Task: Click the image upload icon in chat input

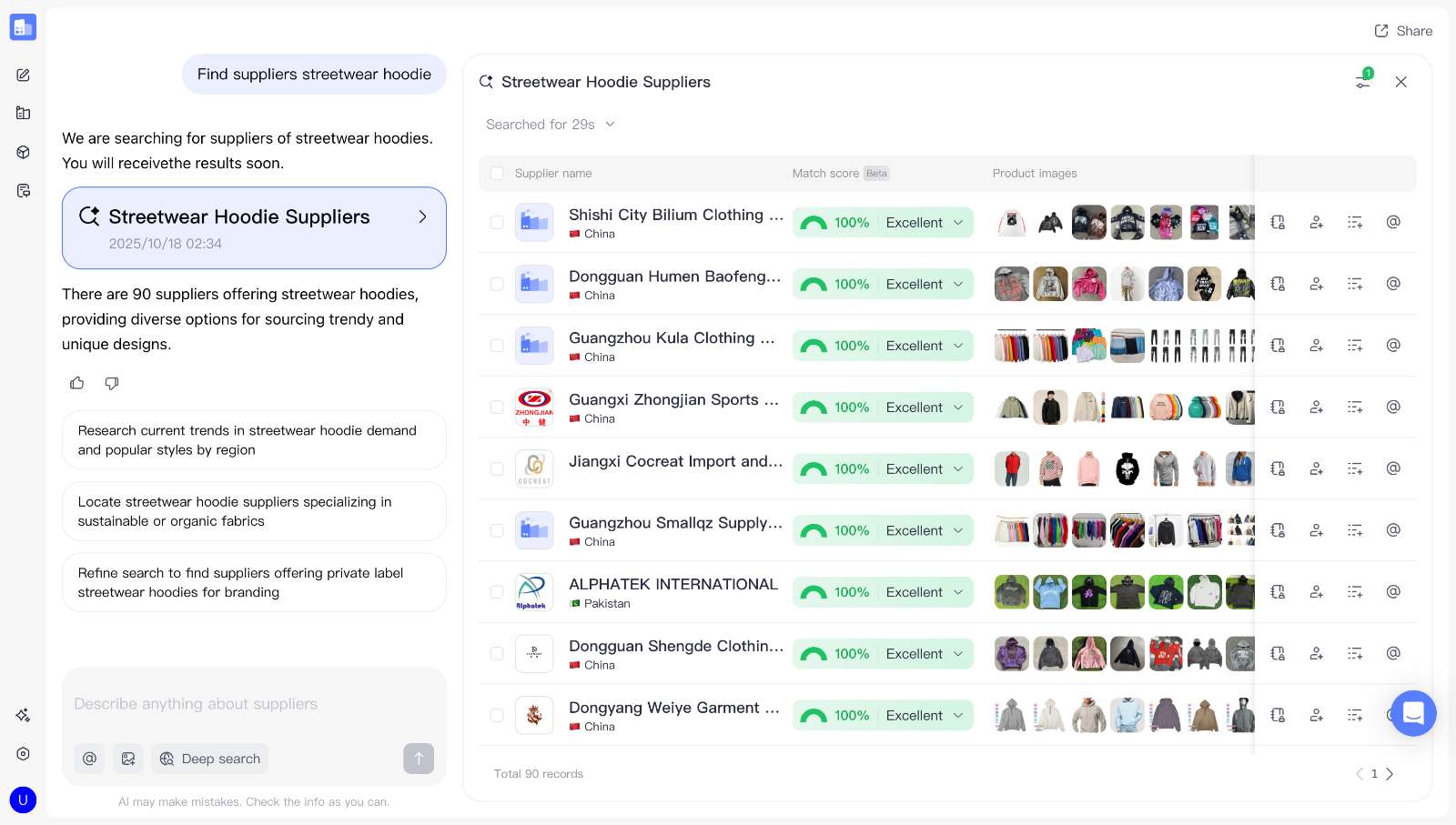Action: (x=128, y=759)
